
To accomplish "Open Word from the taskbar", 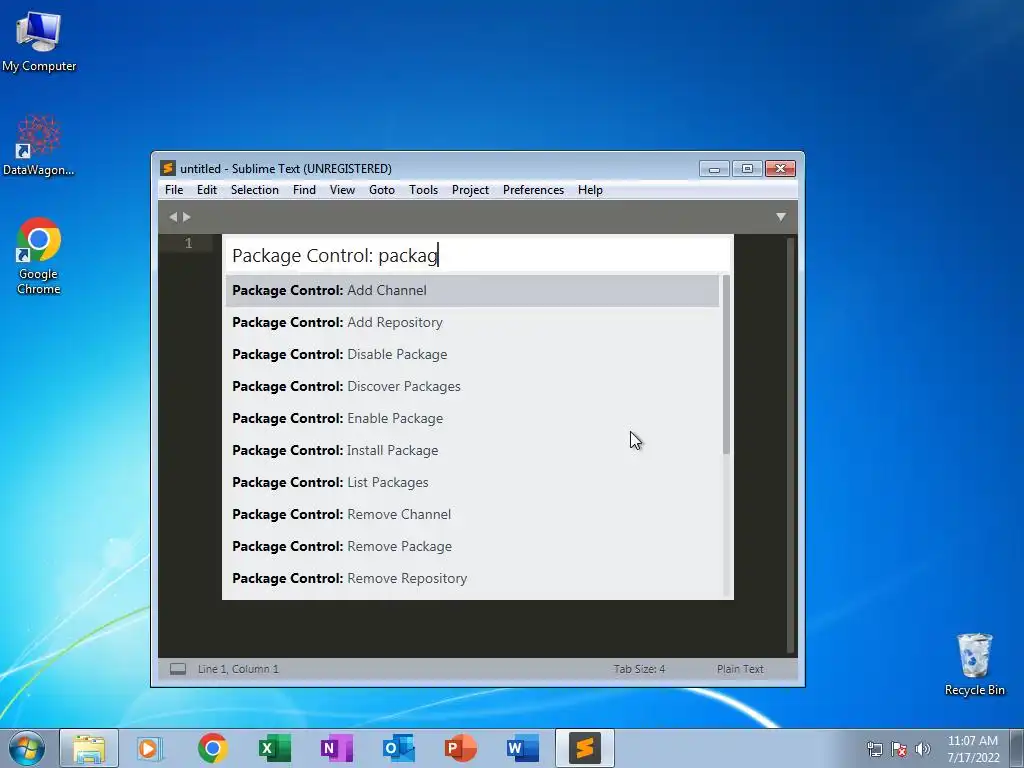I will 522,748.
